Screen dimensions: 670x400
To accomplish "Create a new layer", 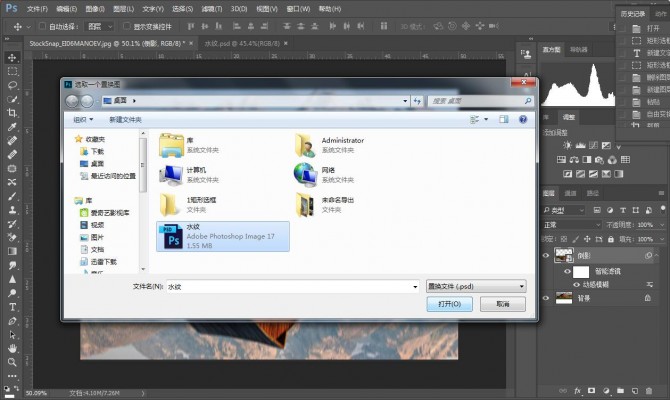I will pos(635,391).
